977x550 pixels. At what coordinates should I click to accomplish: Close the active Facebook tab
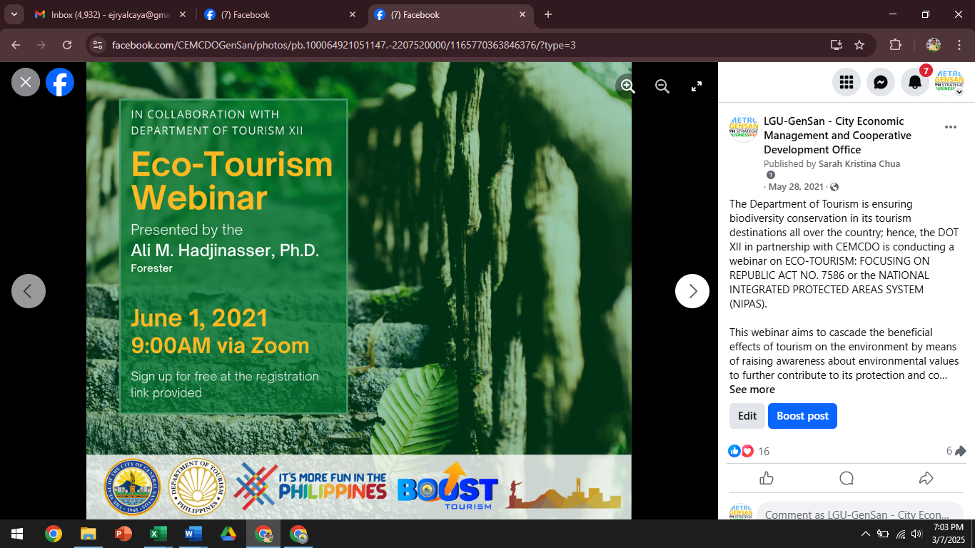pyautogui.click(x=523, y=14)
